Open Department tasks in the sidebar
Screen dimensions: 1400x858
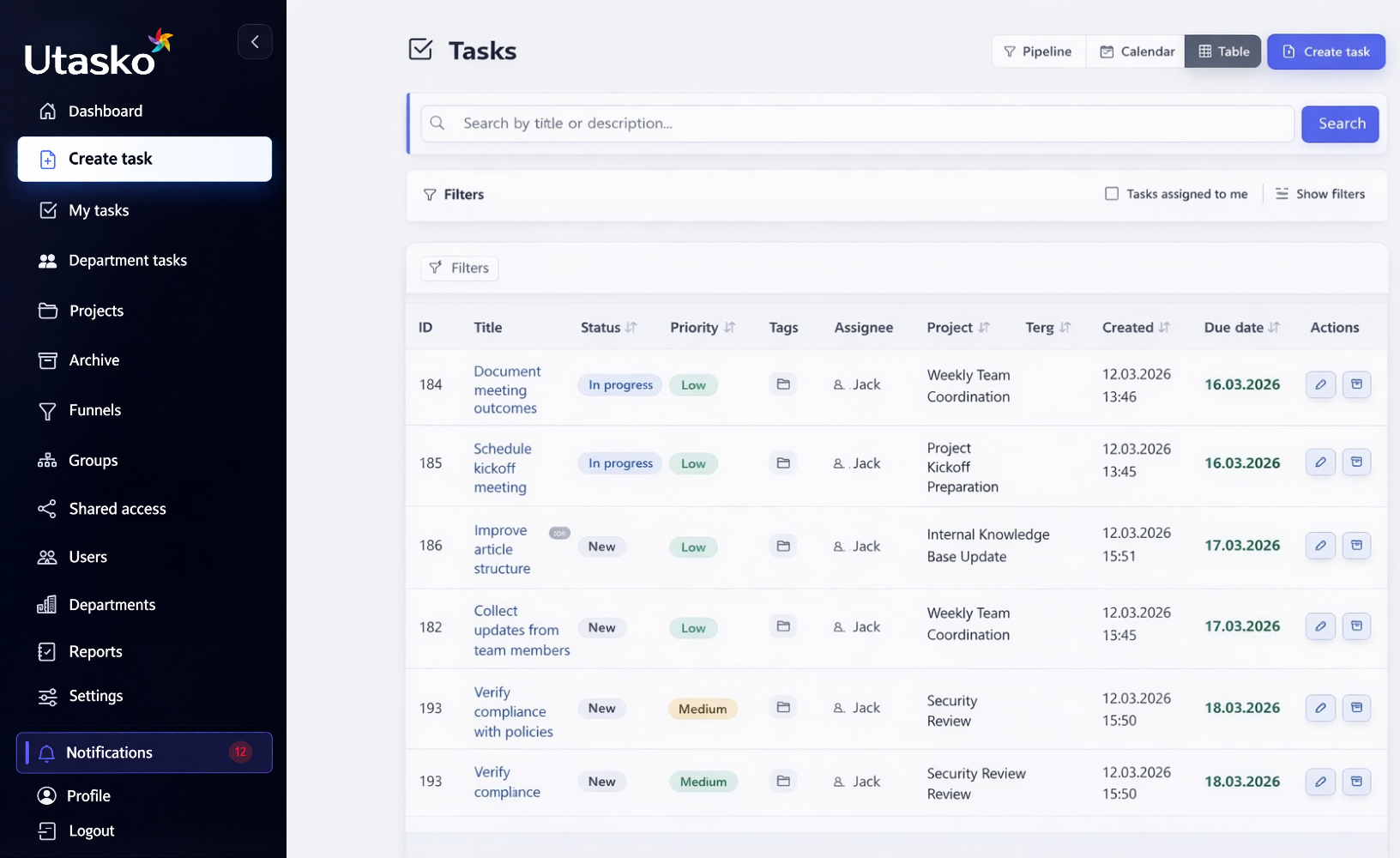click(x=127, y=261)
